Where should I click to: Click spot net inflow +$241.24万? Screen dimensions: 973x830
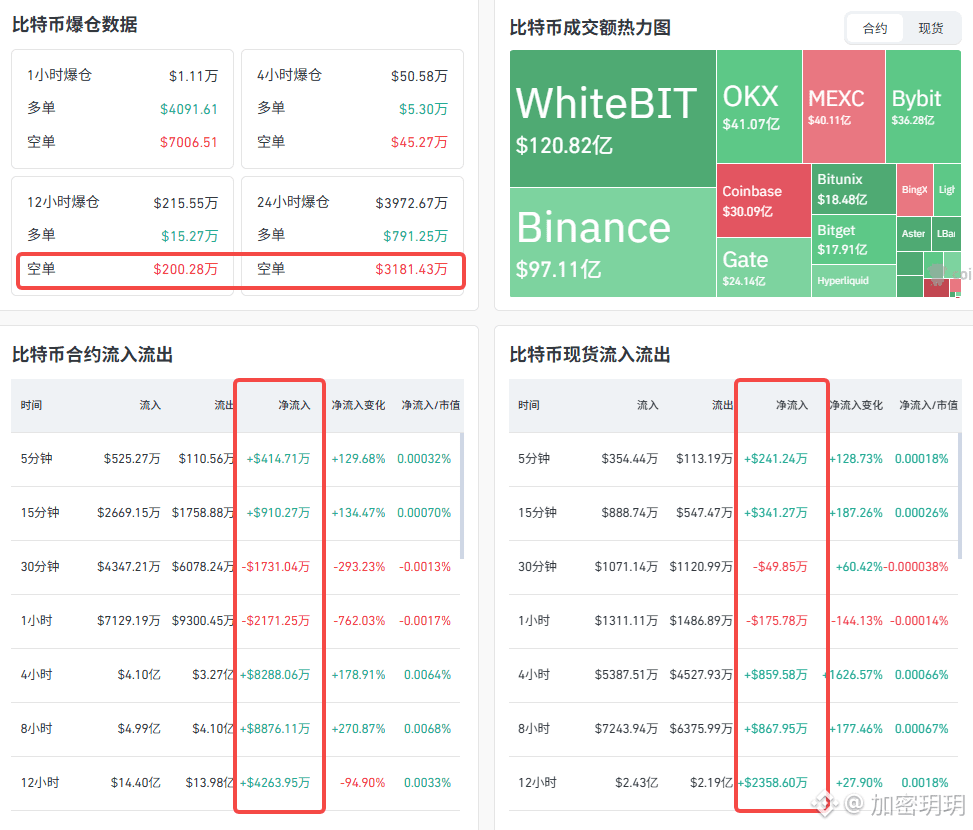pyautogui.click(x=776, y=459)
